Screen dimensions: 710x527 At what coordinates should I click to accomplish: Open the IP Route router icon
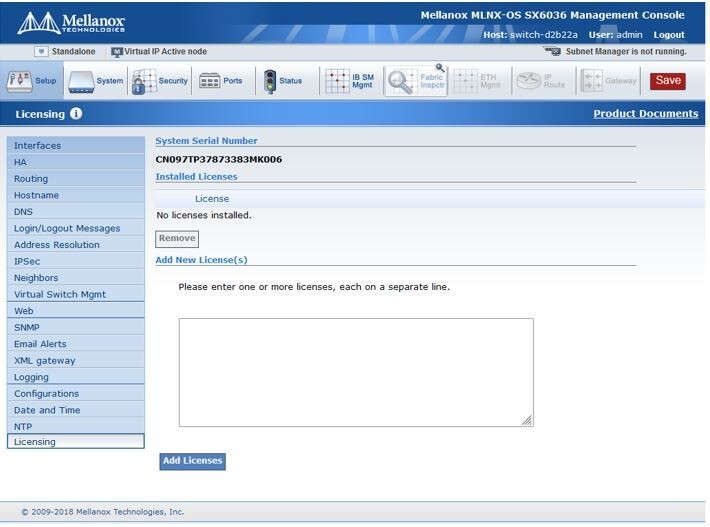pyautogui.click(x=529, y=81)
